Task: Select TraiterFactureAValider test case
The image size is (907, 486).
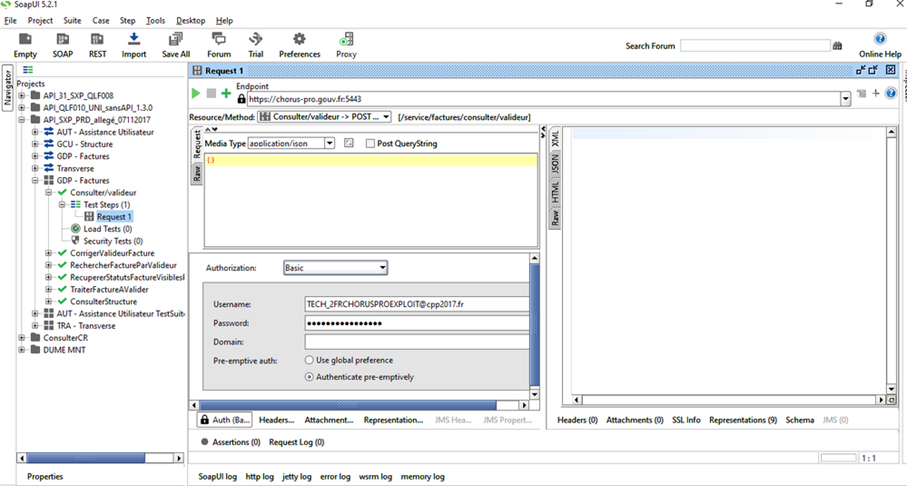Action: pos(109,289)
